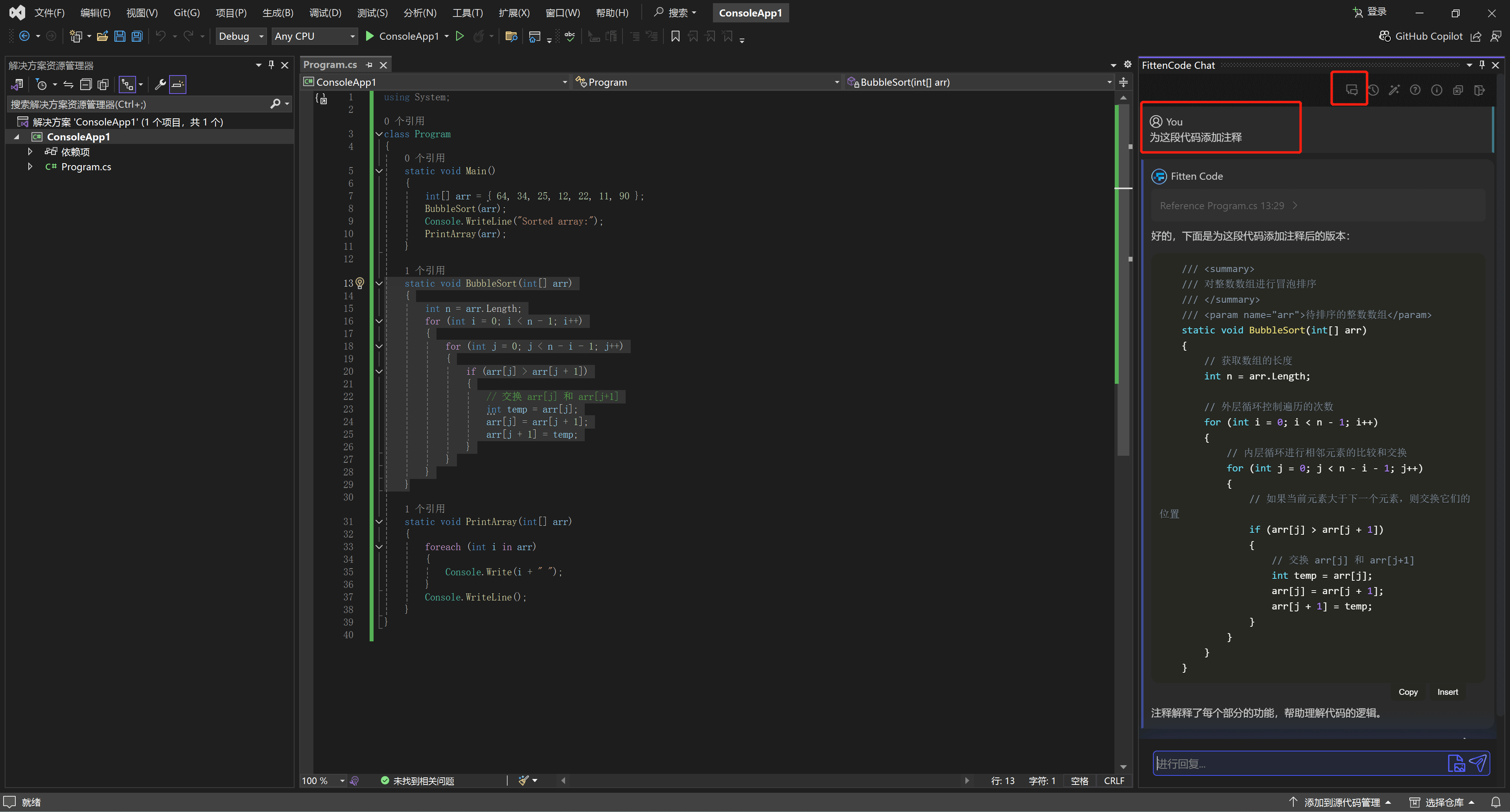Click Save All in the toolbar

pyautogui.click(x=136, y=36)
